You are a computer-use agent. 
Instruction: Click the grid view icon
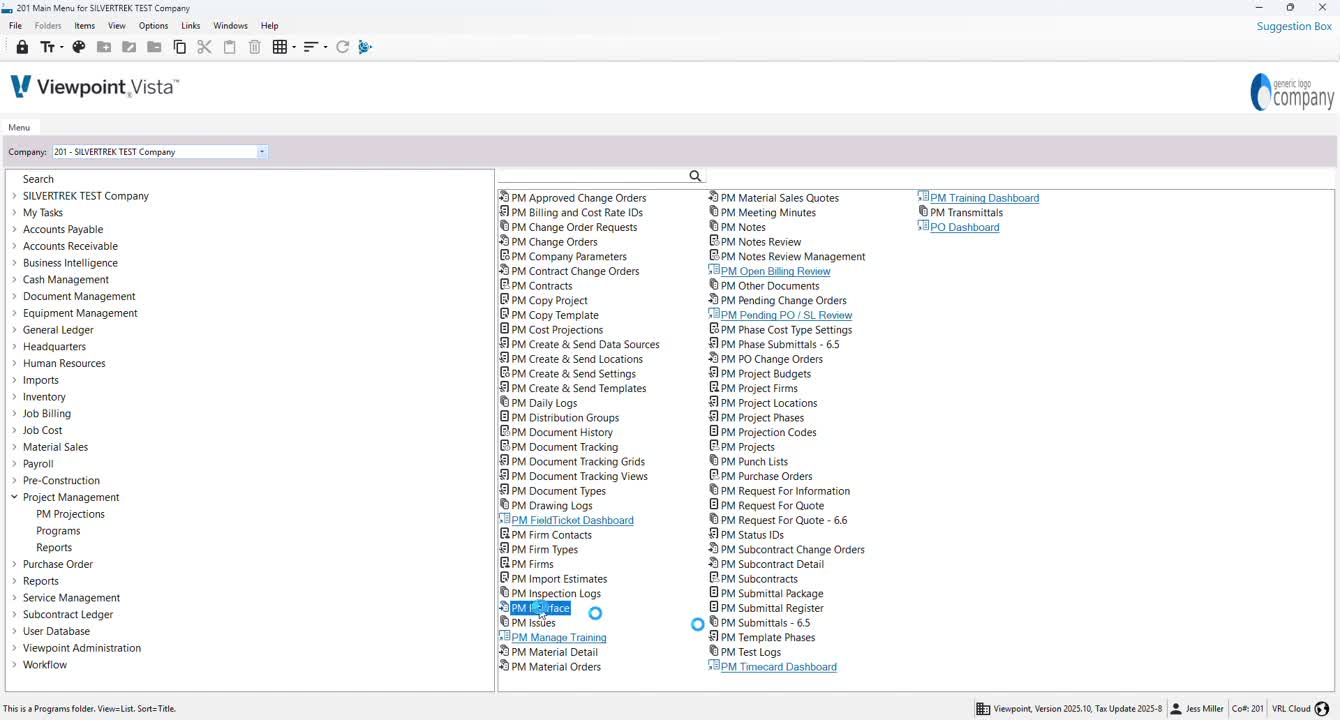(280, 47)
